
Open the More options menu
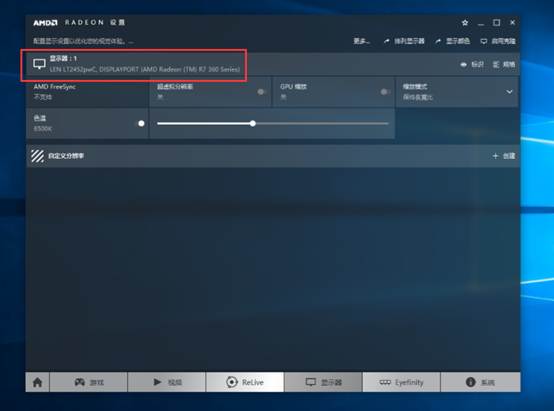[x=361, y=41]
